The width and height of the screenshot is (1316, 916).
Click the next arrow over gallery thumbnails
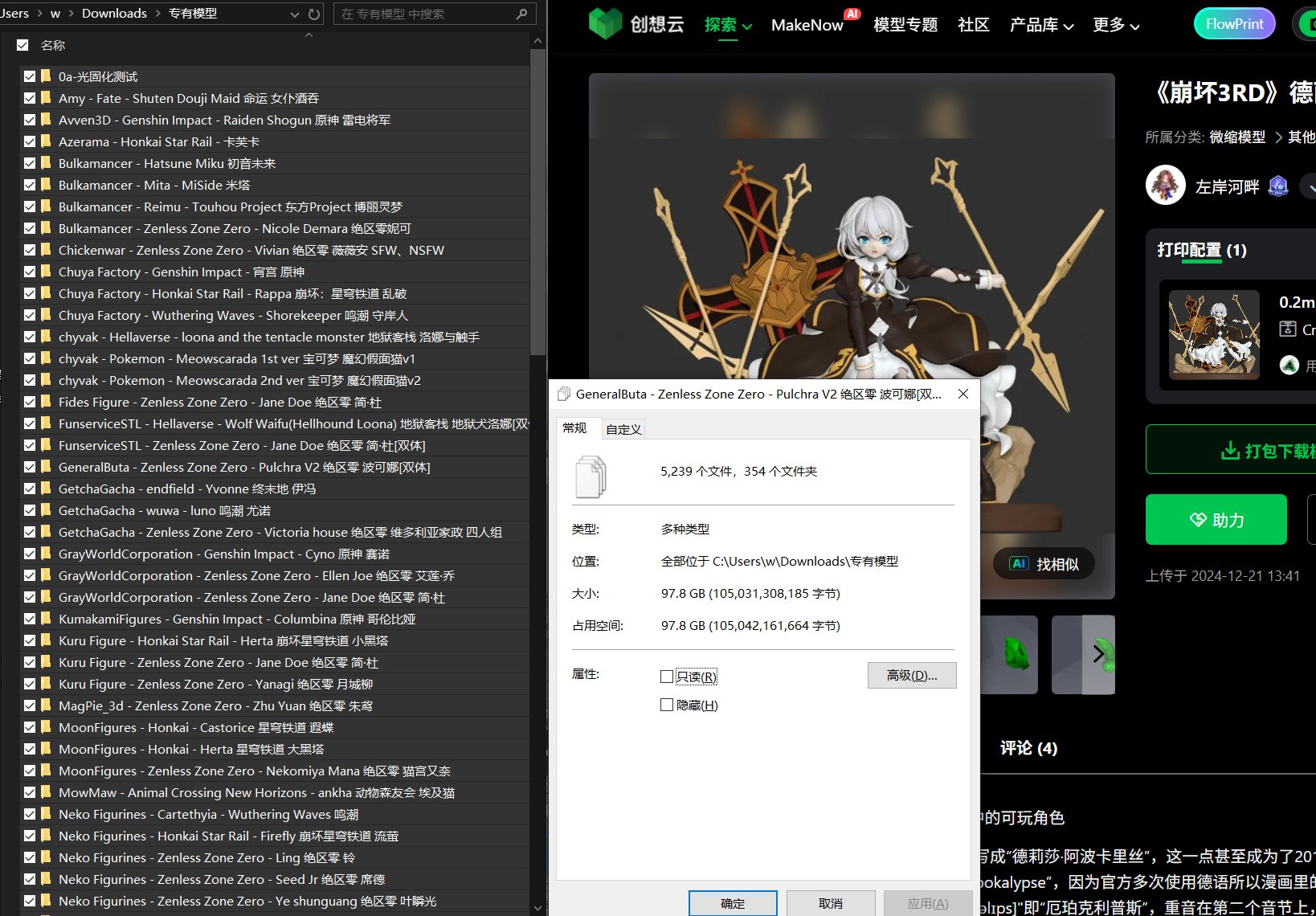pyautogui.click(x=1097, y=654)
